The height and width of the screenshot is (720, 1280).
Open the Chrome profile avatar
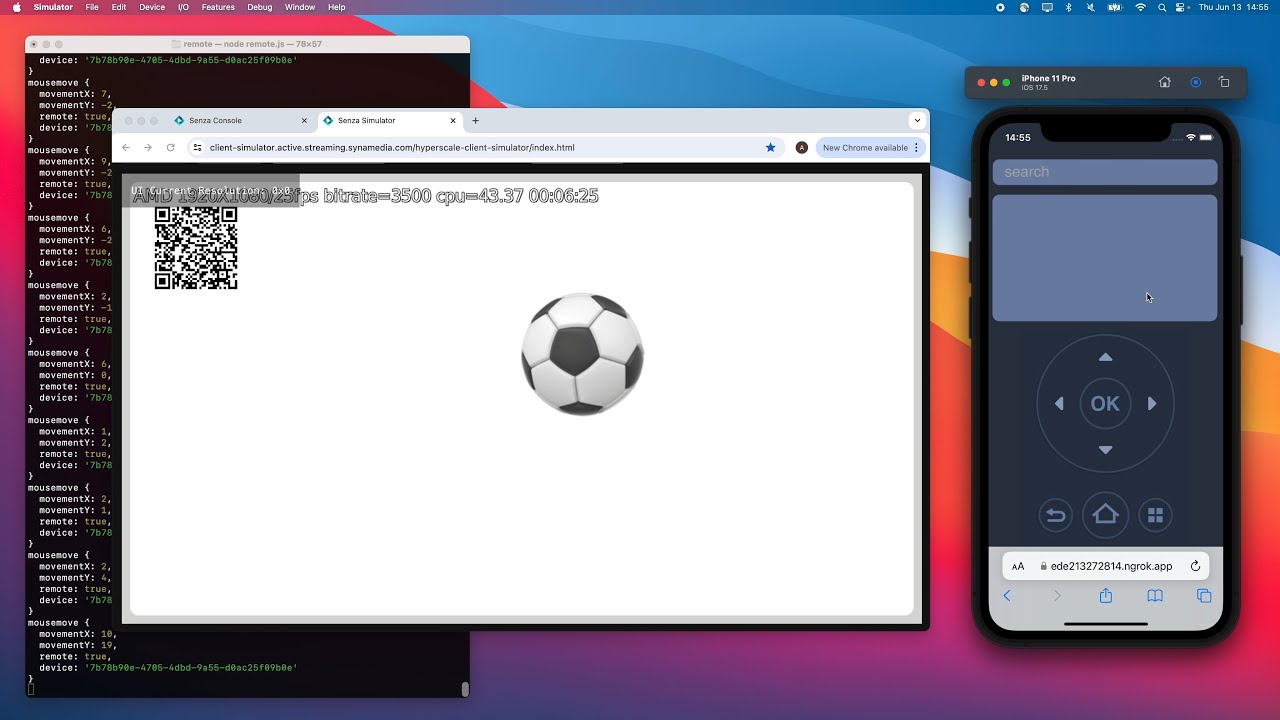[801, 147]
